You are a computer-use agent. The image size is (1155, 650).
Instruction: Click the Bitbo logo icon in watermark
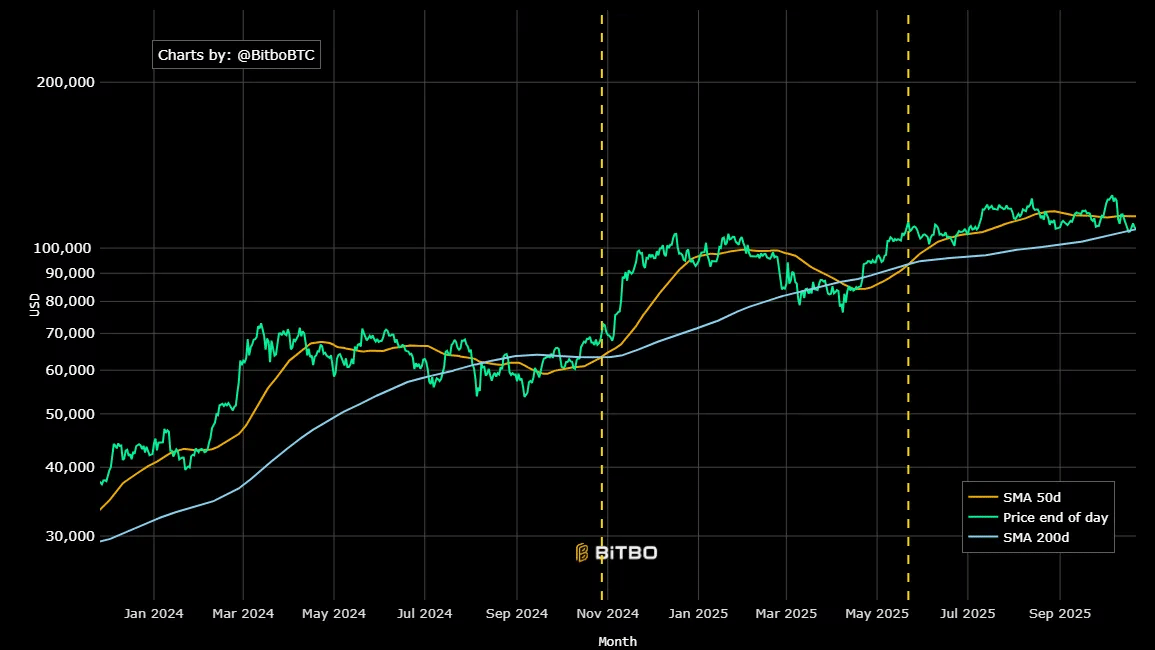[582, 552]
